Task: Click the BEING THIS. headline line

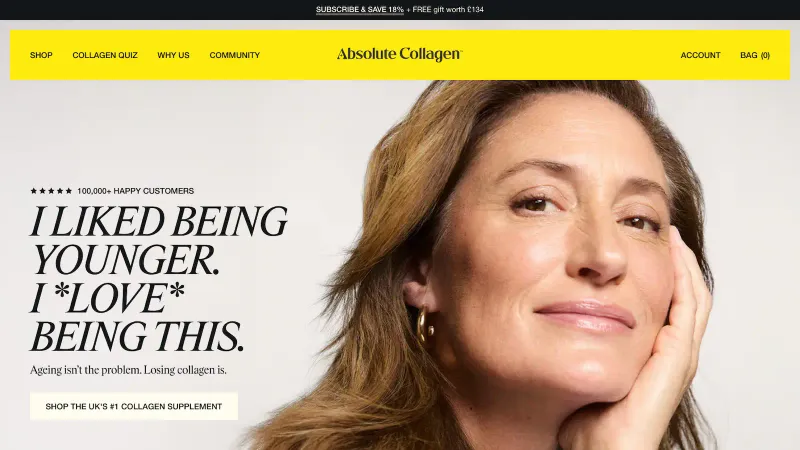Action: (x=137, y=336)
